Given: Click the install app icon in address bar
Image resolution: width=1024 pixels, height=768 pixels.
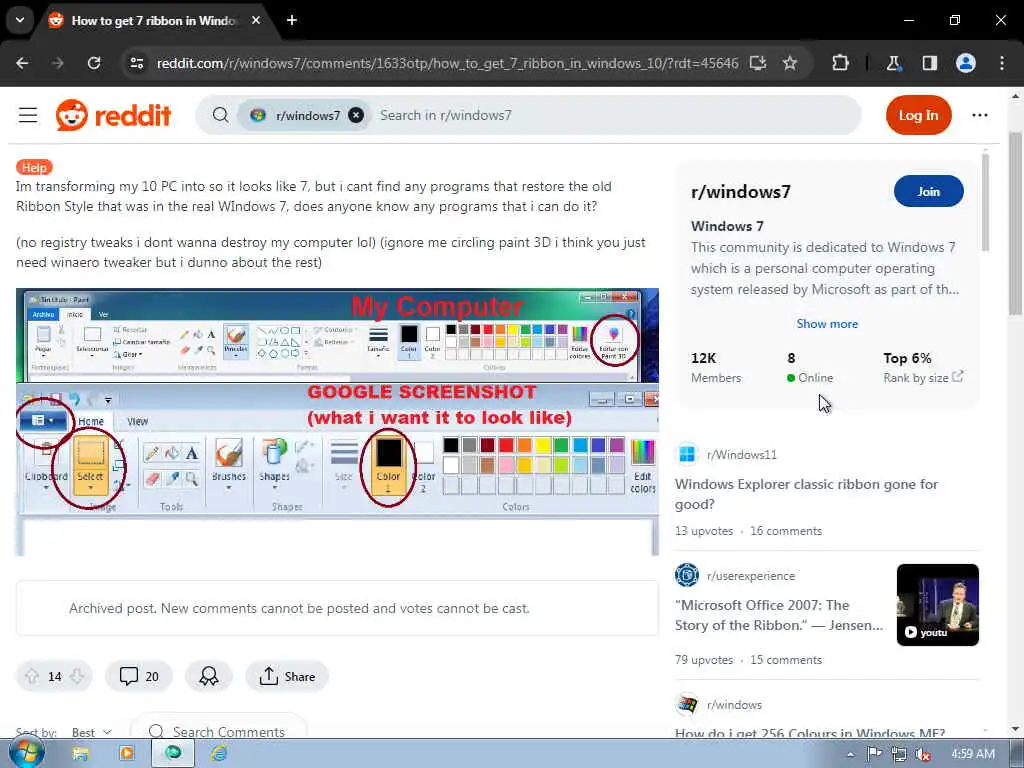Looking at the screenshot, I should [x=758, y=63].
